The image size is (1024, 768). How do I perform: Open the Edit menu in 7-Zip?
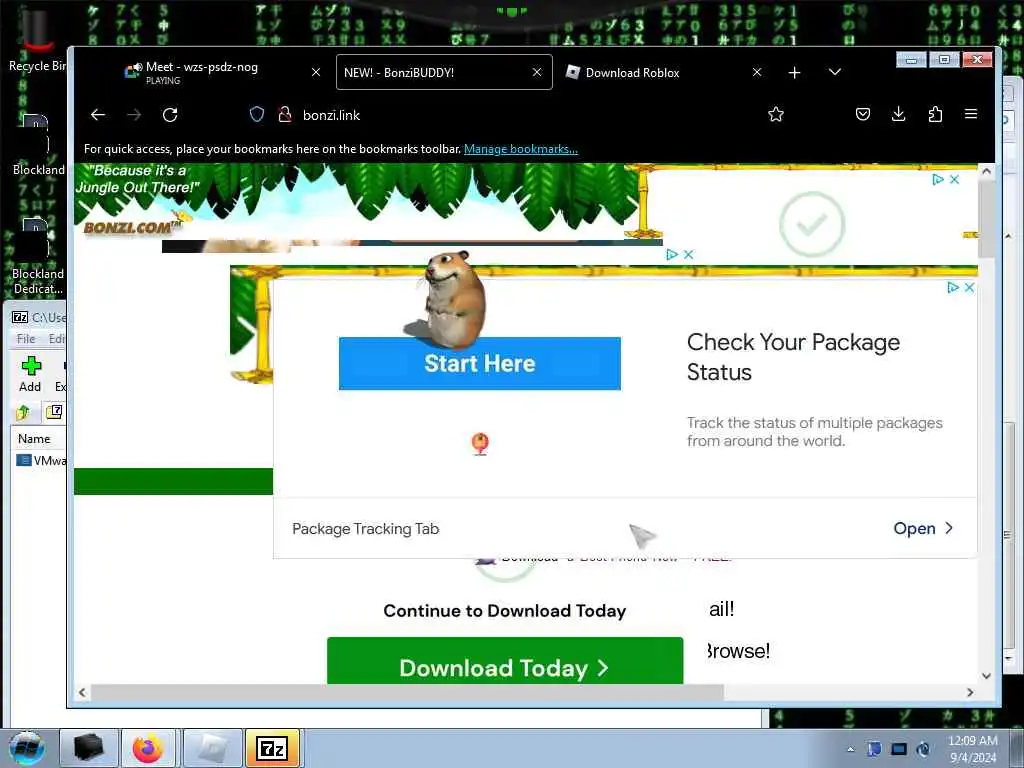point(56,338)
